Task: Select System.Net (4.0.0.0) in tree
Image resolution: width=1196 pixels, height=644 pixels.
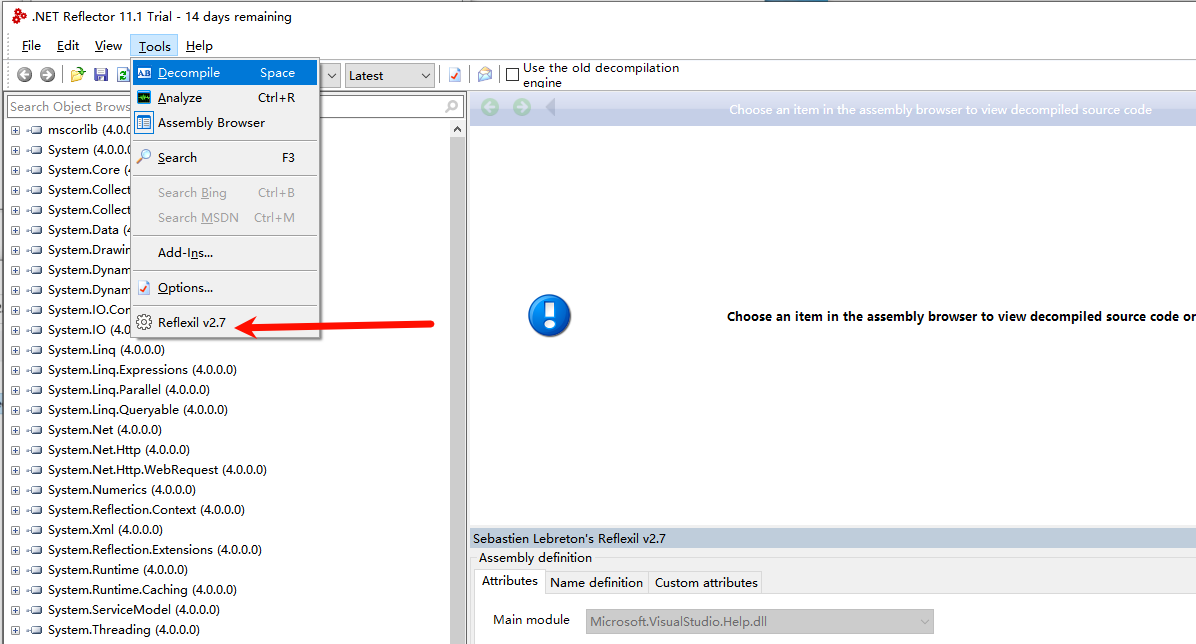Action: pyautogui.click(x=104, y=430)
